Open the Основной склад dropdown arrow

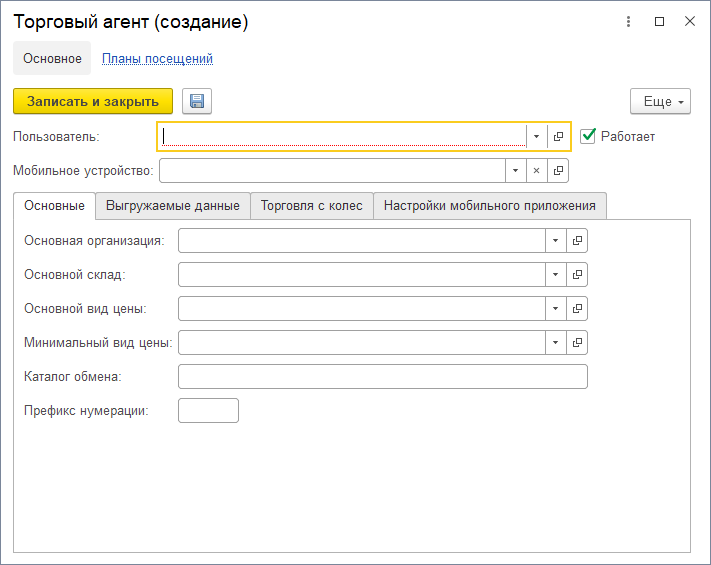[556, 275]
